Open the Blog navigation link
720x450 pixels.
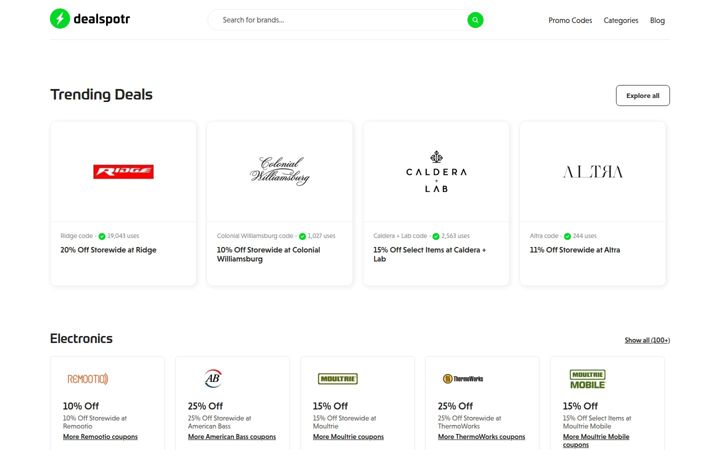[657, 20]
